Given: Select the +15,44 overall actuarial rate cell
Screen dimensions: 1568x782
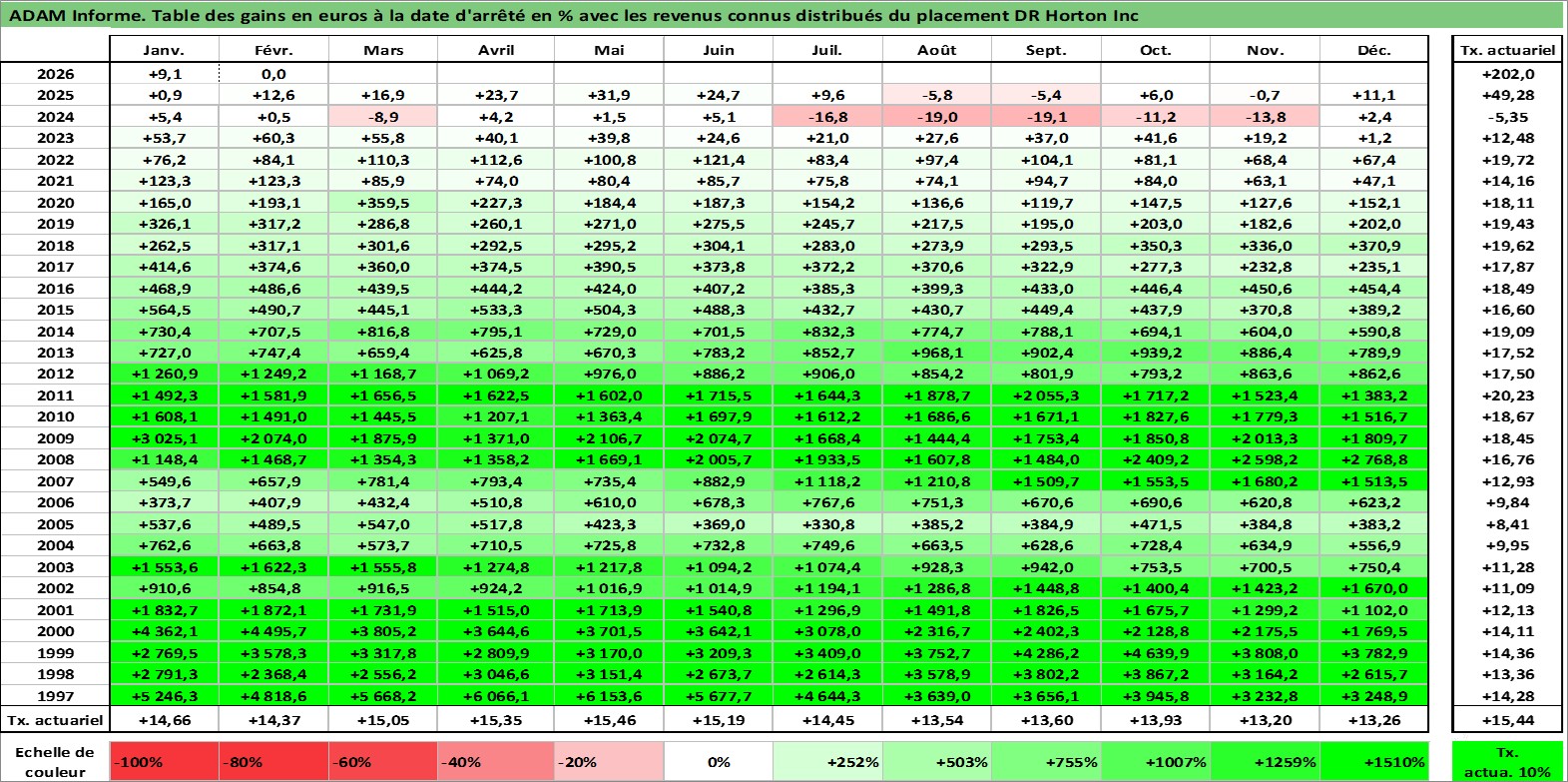Looking at the screenshot, I should point(1507,720).
